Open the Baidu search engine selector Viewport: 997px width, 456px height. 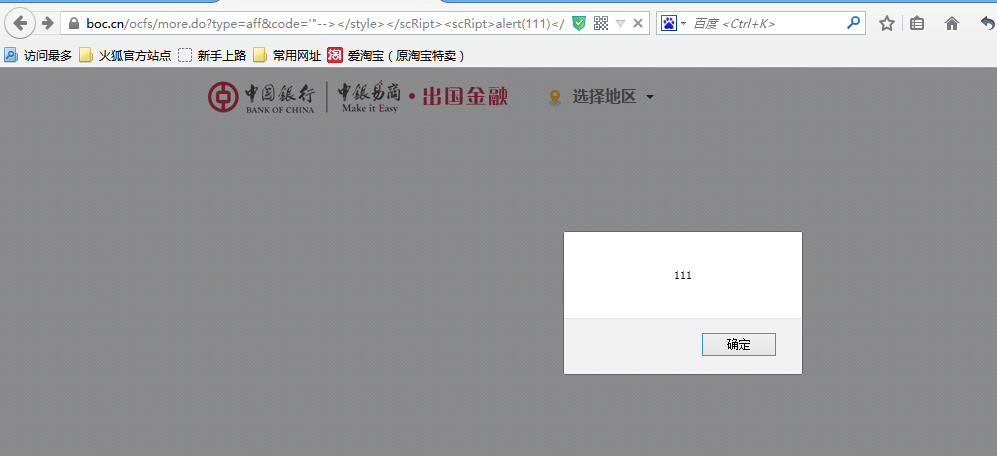673,24
